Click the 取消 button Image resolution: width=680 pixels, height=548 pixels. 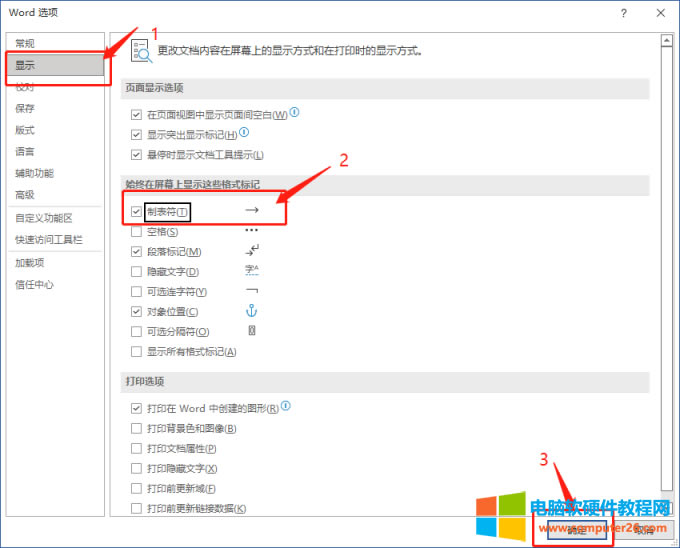point(644,530)
